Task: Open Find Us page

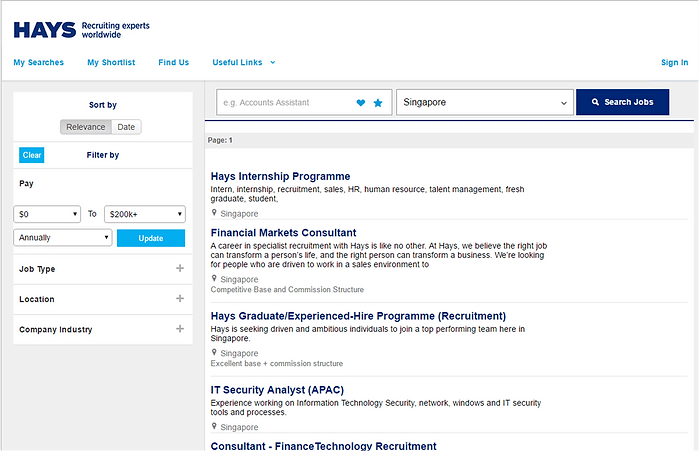Action: tap(174, 63)
